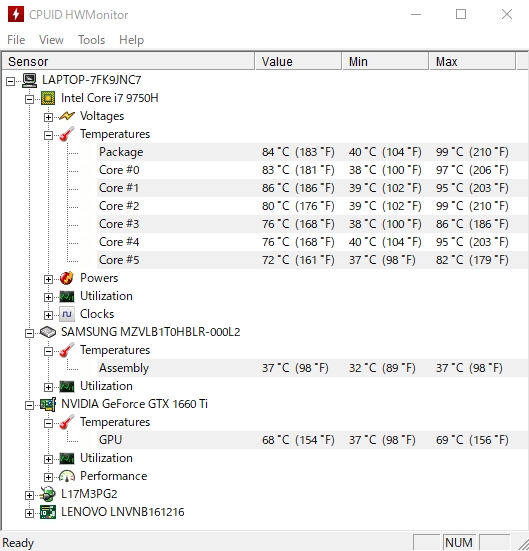Click the Powers flame icon
This screenshot has height=551, width=529.
[67, 278]
